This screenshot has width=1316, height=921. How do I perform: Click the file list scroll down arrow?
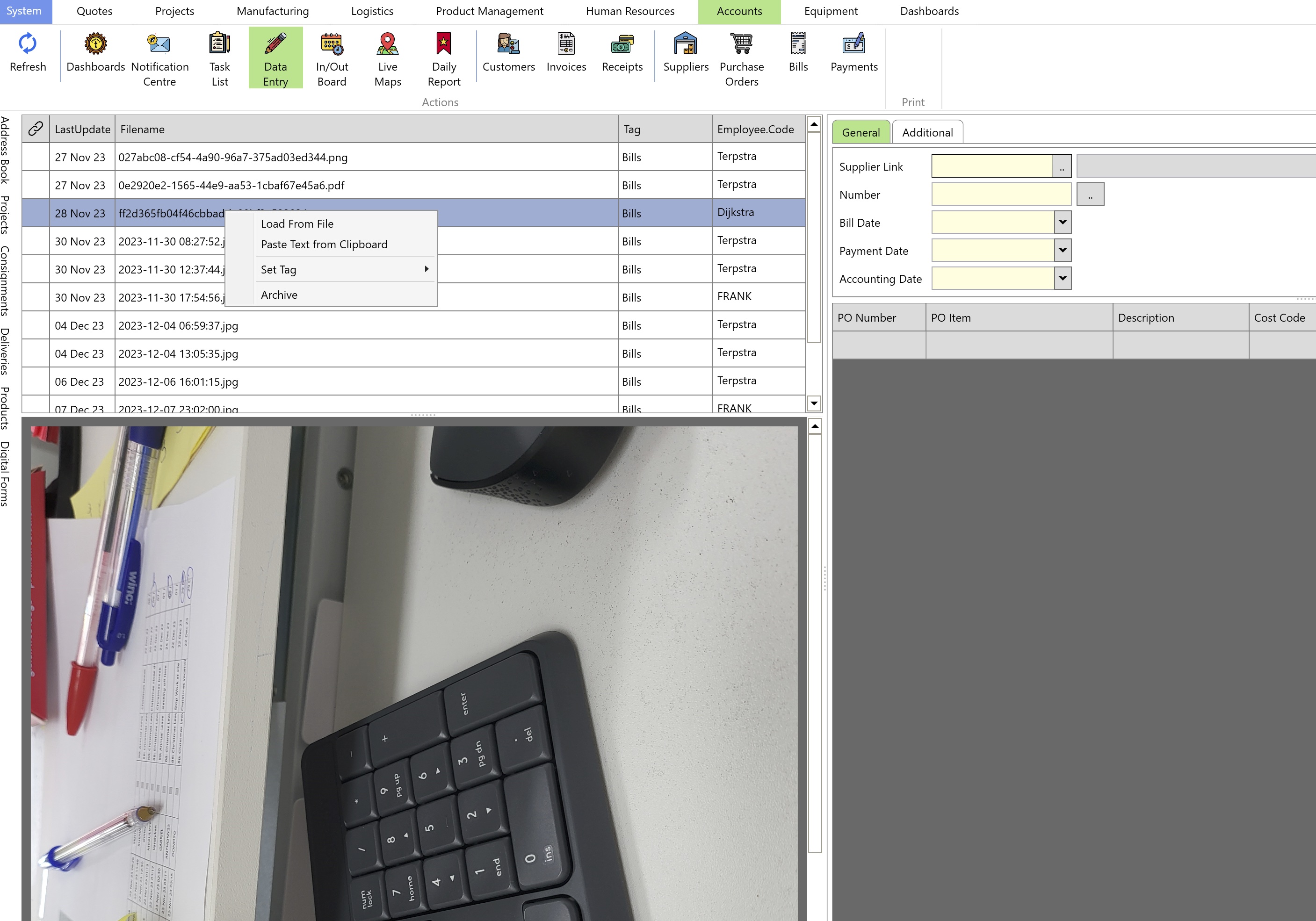pos(814,403)
